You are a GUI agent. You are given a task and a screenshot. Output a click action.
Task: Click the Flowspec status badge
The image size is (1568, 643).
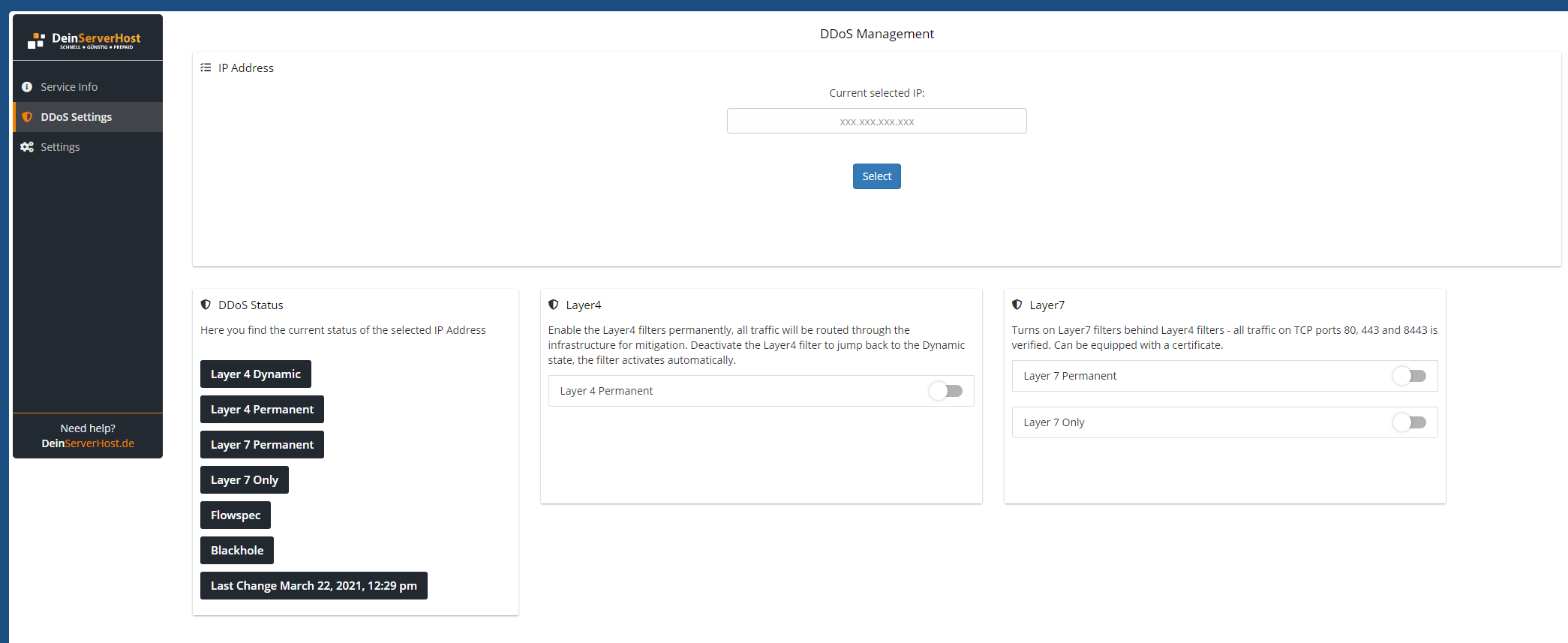[236, 515]
